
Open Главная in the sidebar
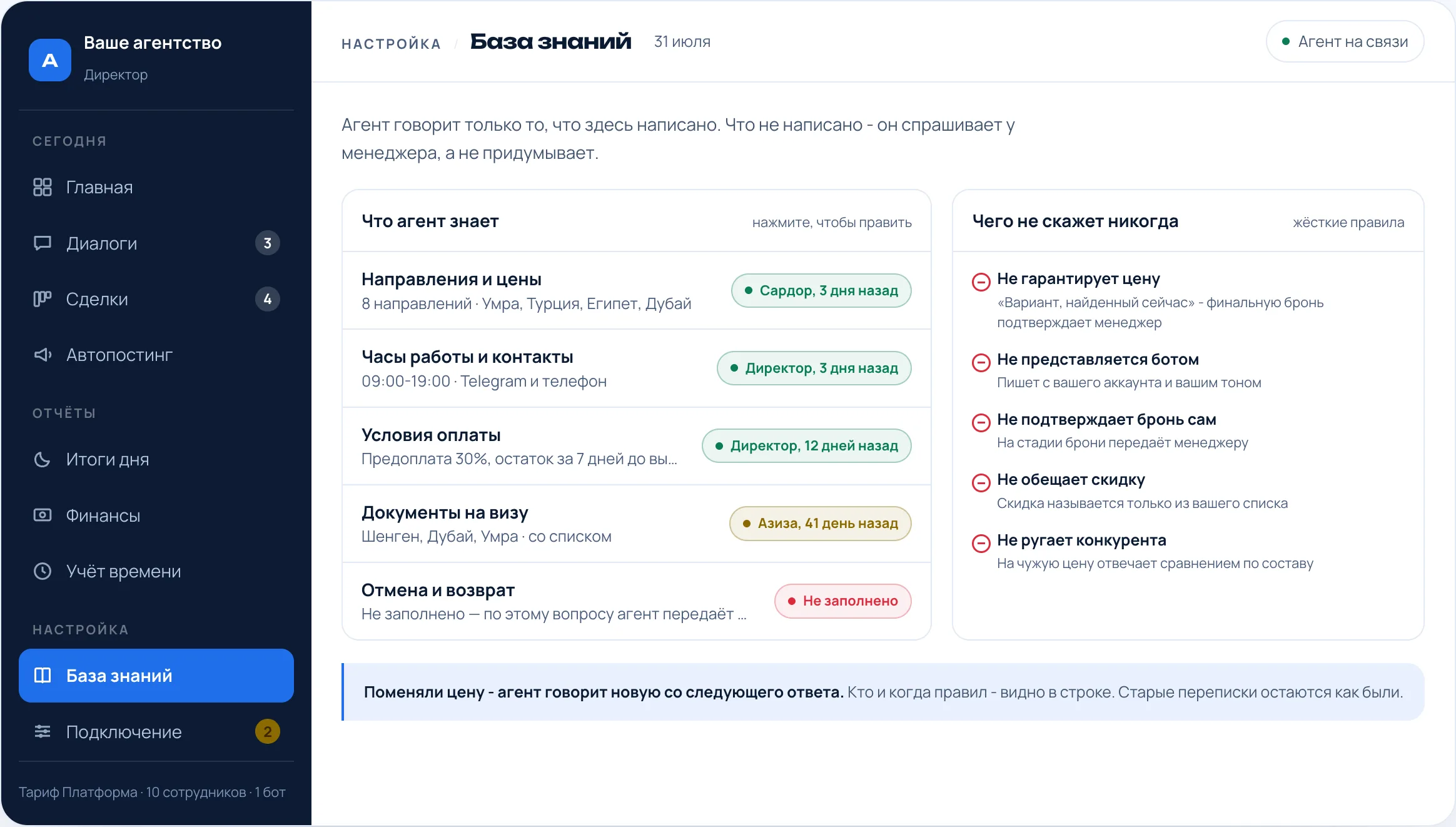pyautogui.click(x=156, y=187)
